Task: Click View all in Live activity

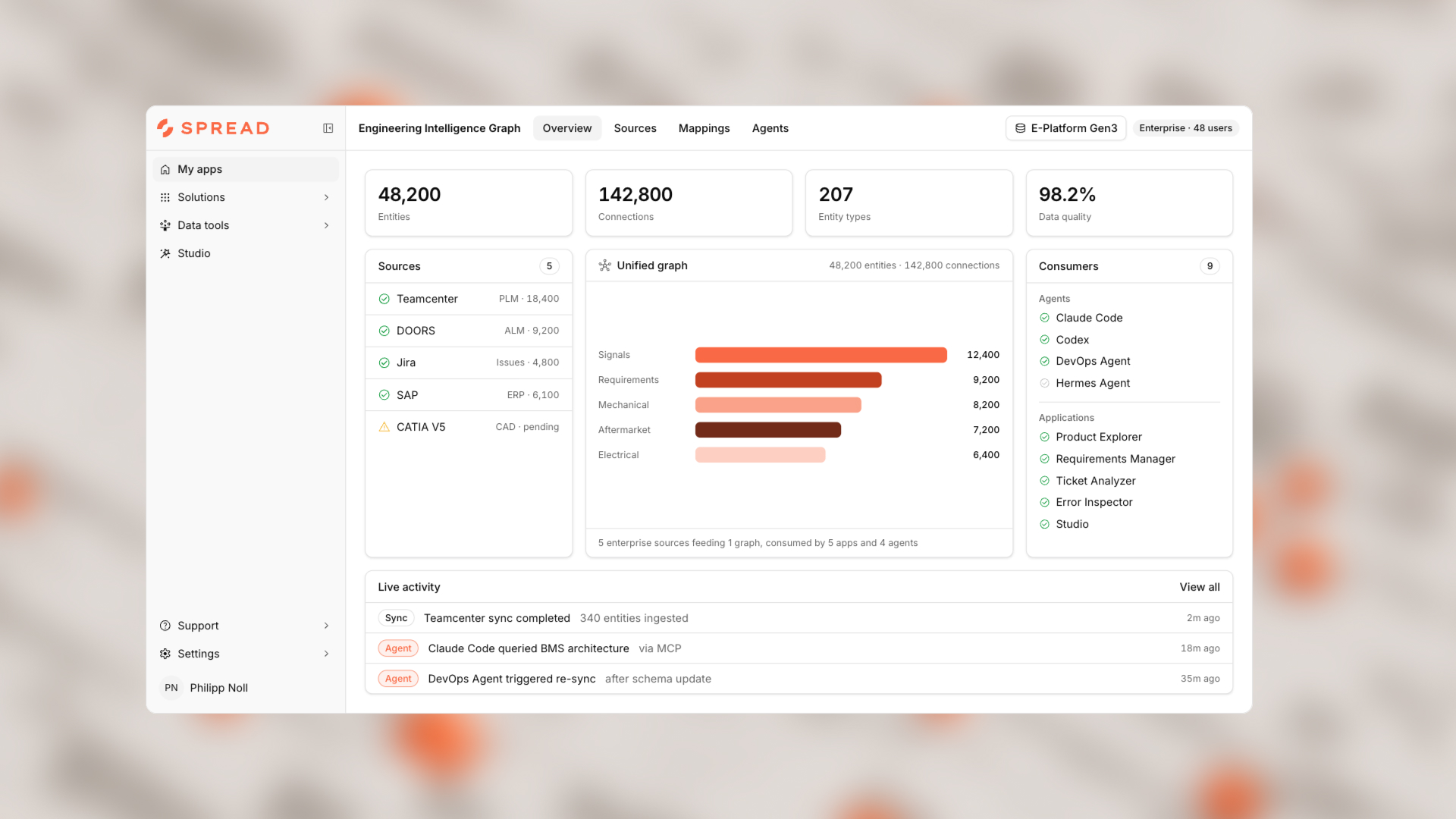Action: pos(1200,587)
